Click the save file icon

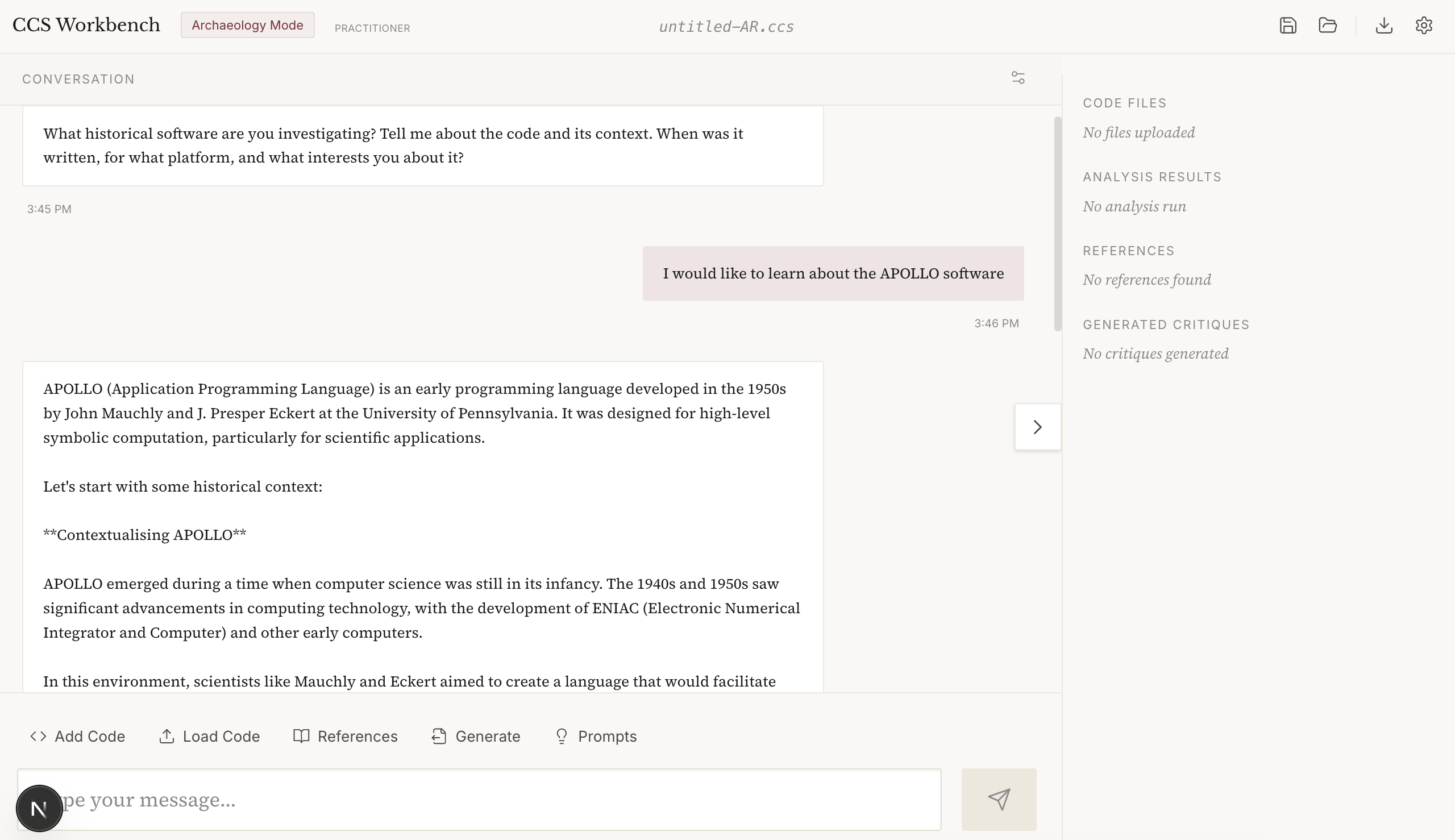[1288, 26]
